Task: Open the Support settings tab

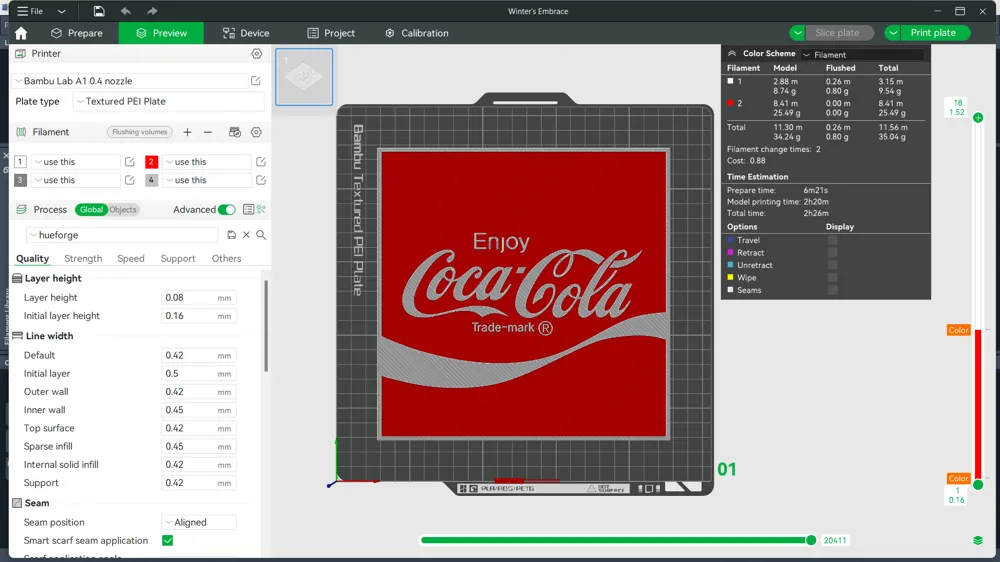Action: click(178, 258)
